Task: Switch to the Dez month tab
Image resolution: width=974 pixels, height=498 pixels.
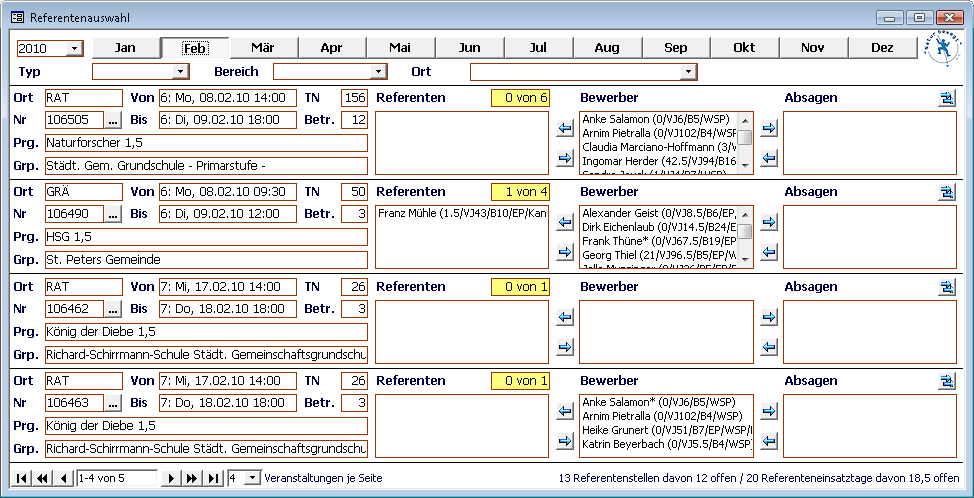Action: pyautogui.click(x=882, y=48)
